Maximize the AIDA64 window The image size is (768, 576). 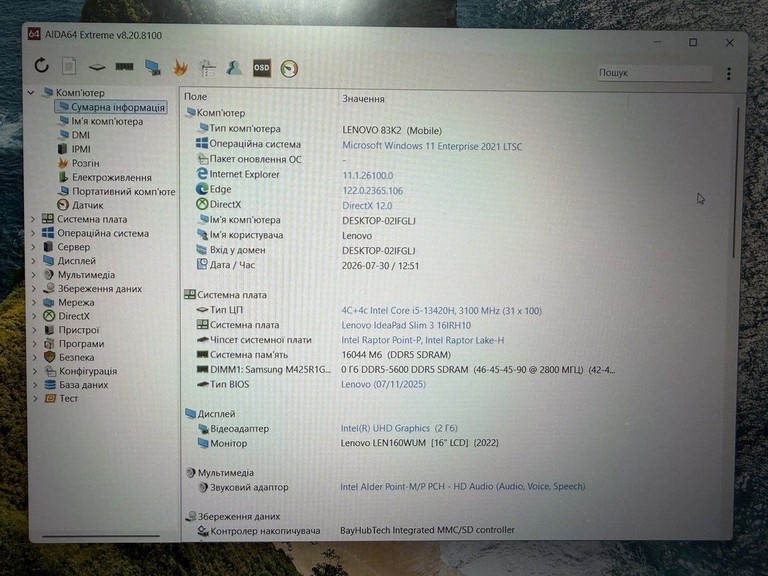(x=693, y=43)
